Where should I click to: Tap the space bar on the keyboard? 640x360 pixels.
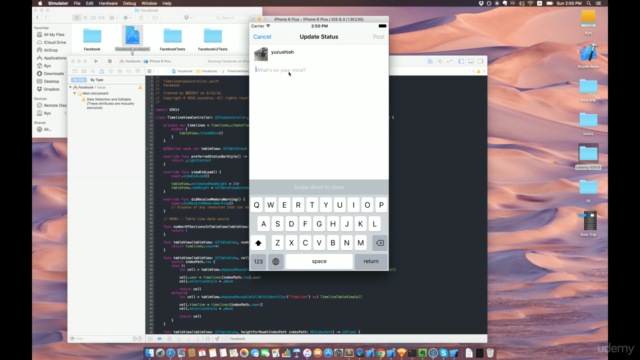click(x=319, y=262)
